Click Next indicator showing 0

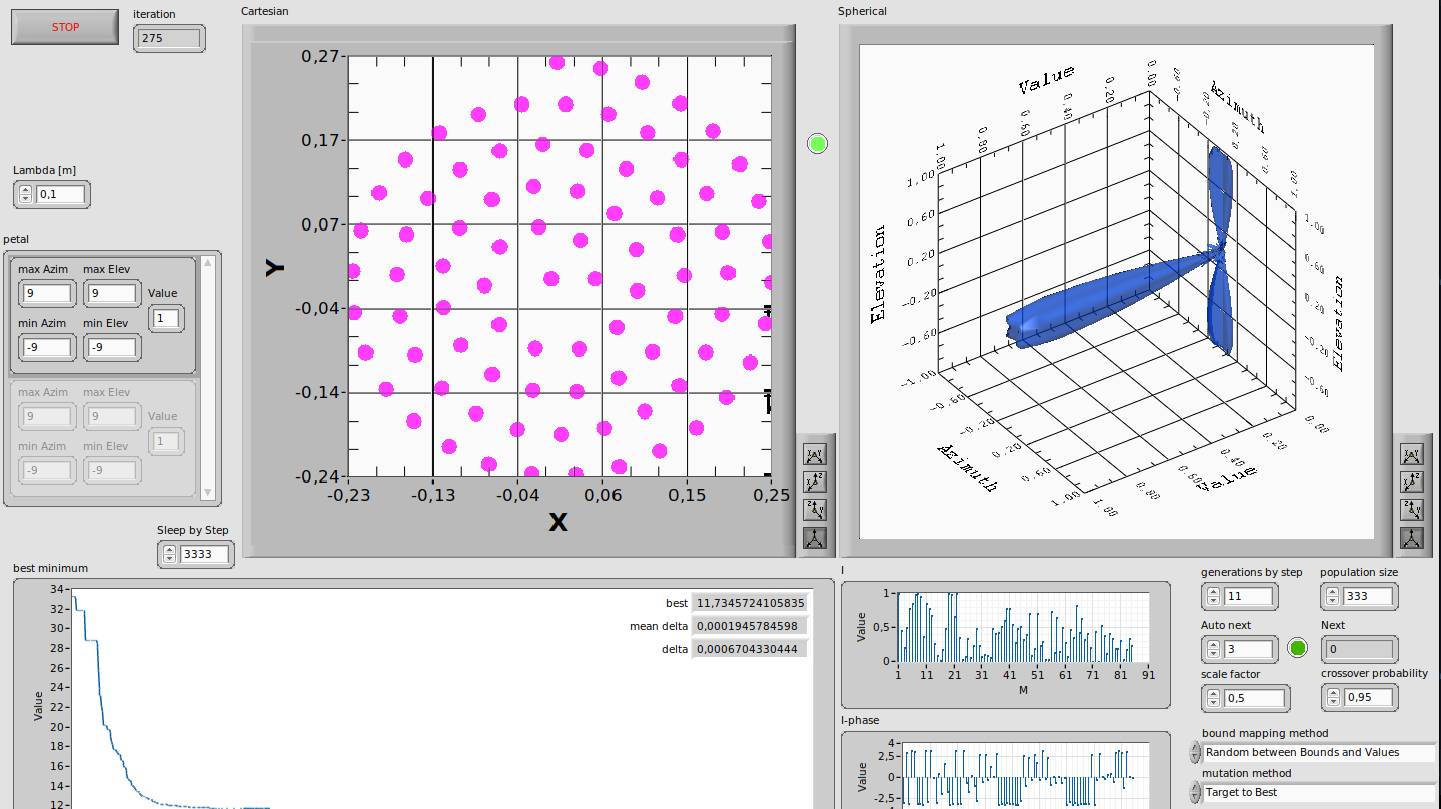(1359, 649)
